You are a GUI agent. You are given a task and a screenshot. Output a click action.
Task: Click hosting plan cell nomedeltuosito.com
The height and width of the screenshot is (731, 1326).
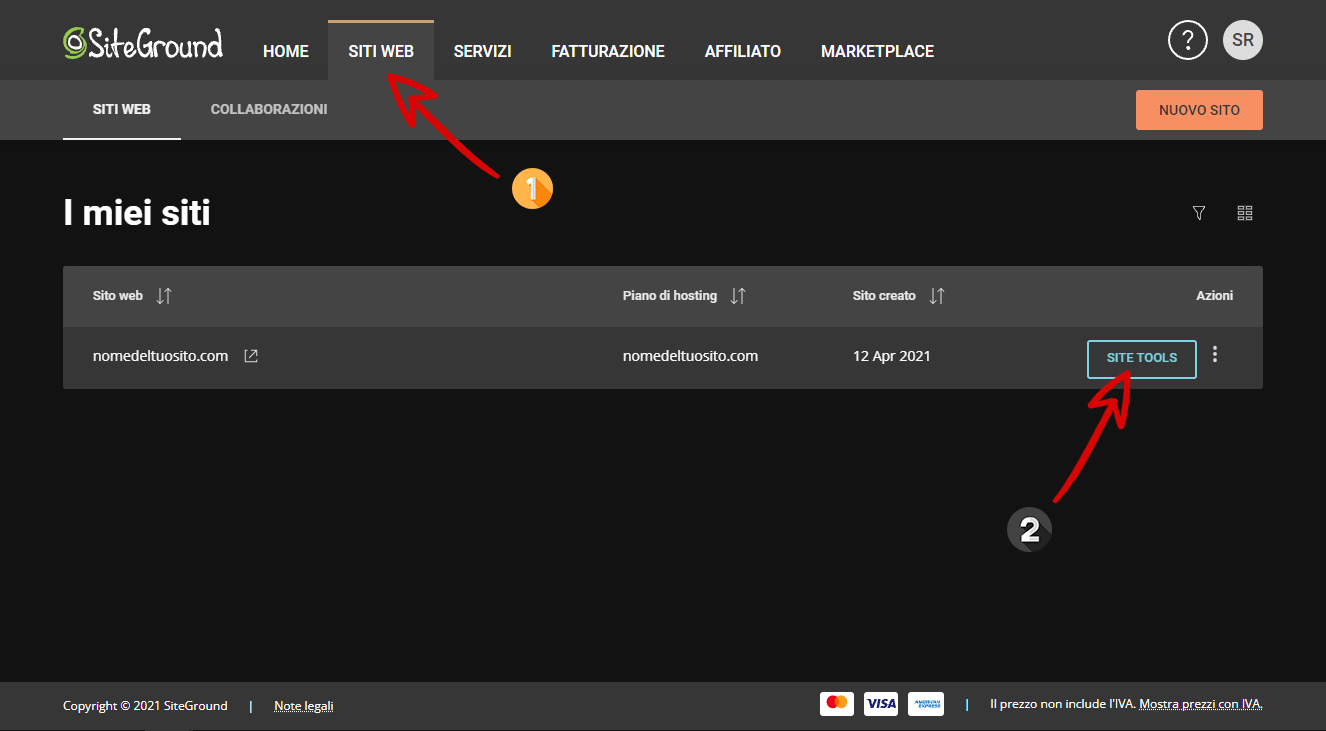tap(690, 356)
